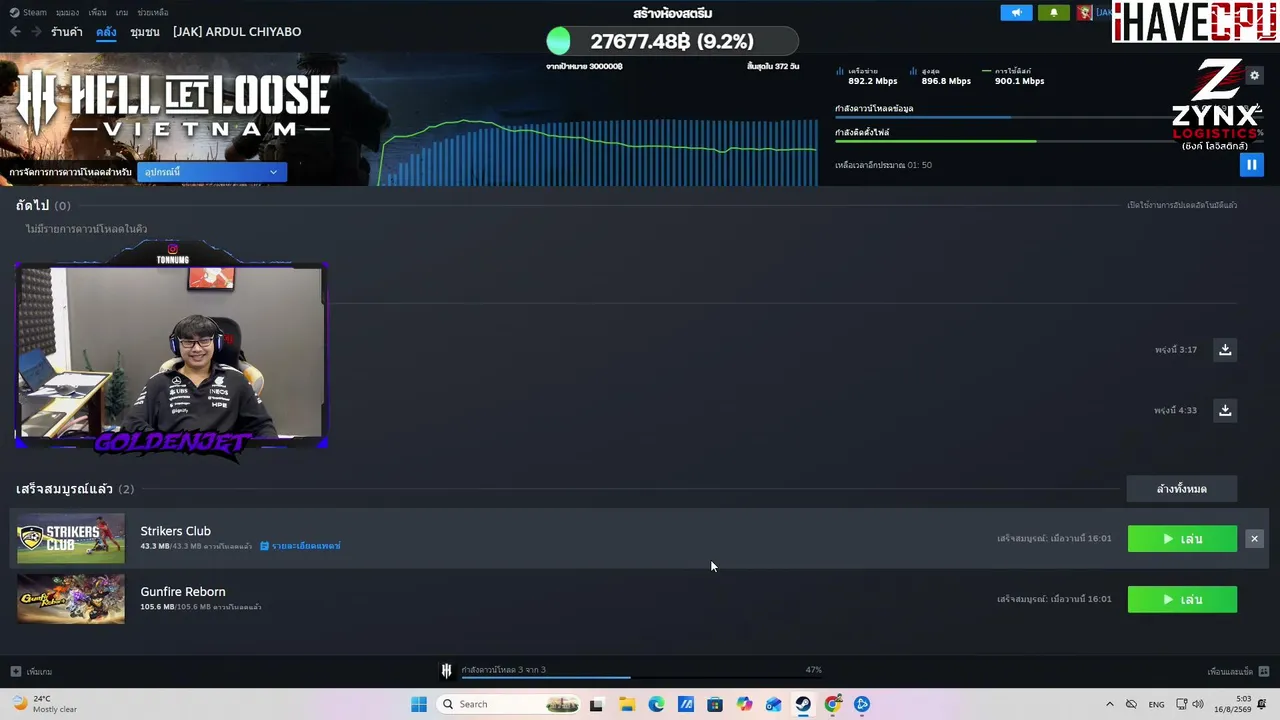
Task: Expand the download management device dropdown
Action: tap(212, 172)
